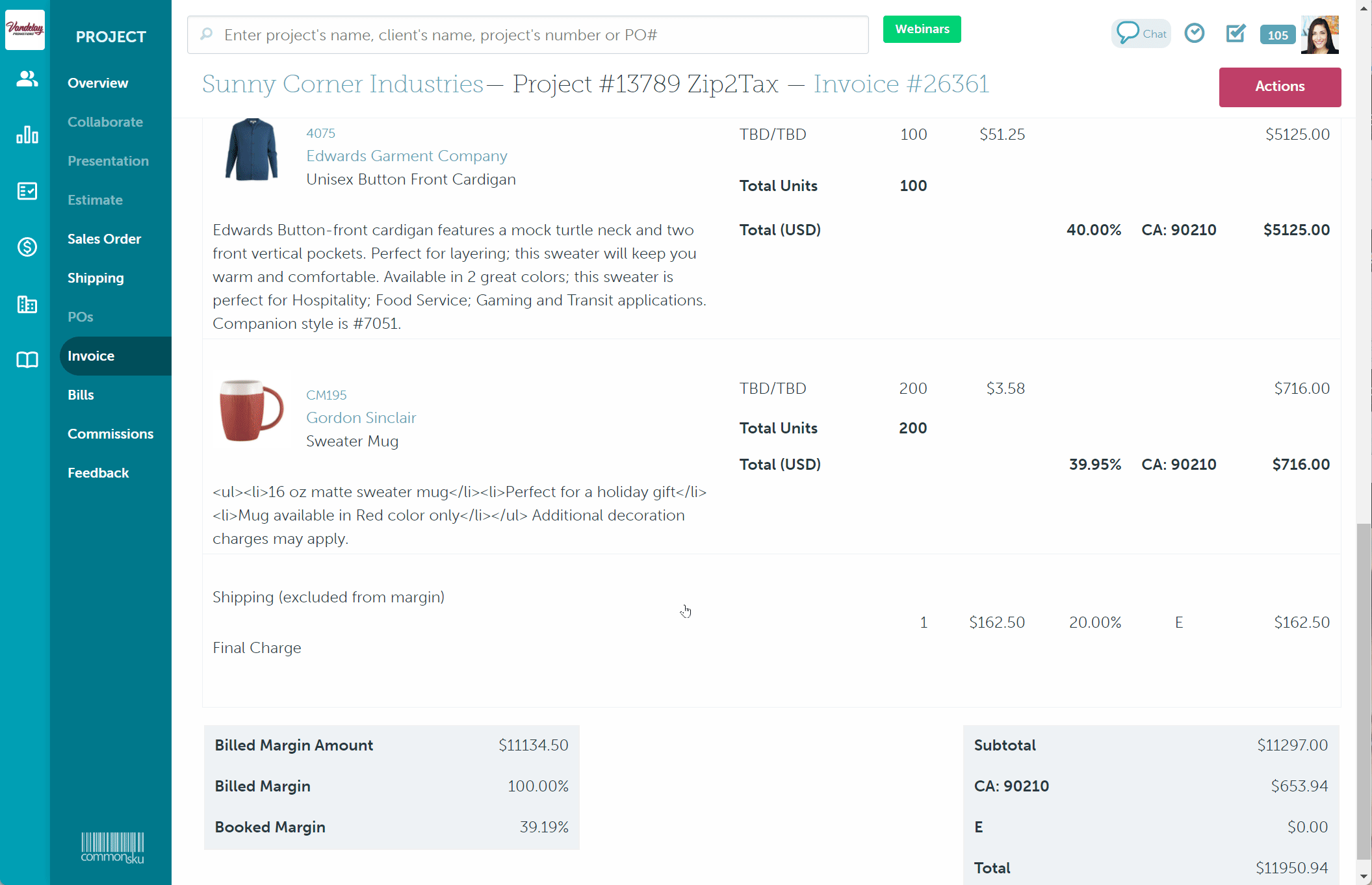Open the bar chart reports icon
This screenshot has height=885, width=1372.
[x=27, y=135]
